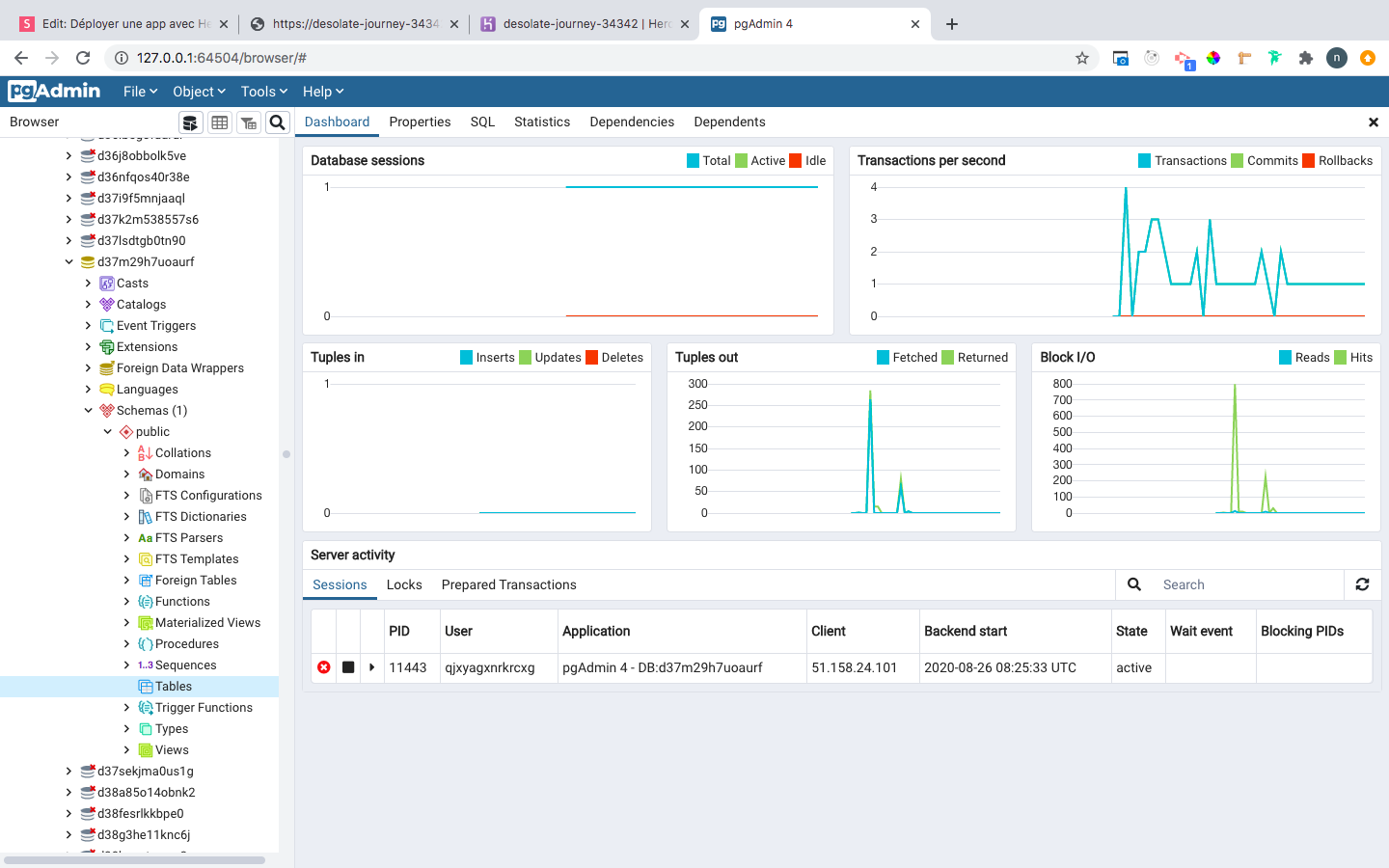Click the Search Objects magnifier icon
The height and width of the screenshot is (868, 1389).
point(277,122)
